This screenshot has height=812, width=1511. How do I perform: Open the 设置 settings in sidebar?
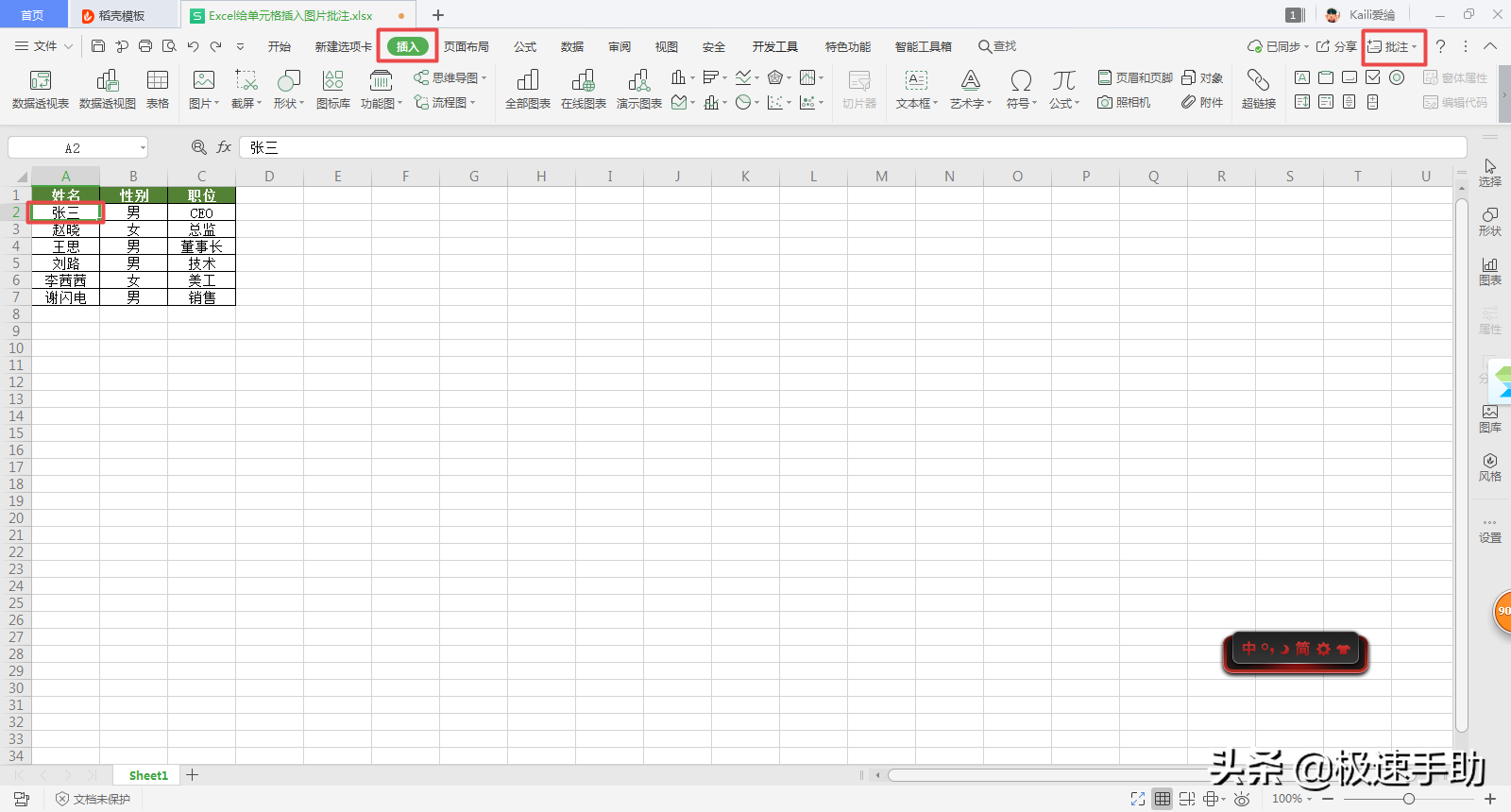tap(1489, 530)
